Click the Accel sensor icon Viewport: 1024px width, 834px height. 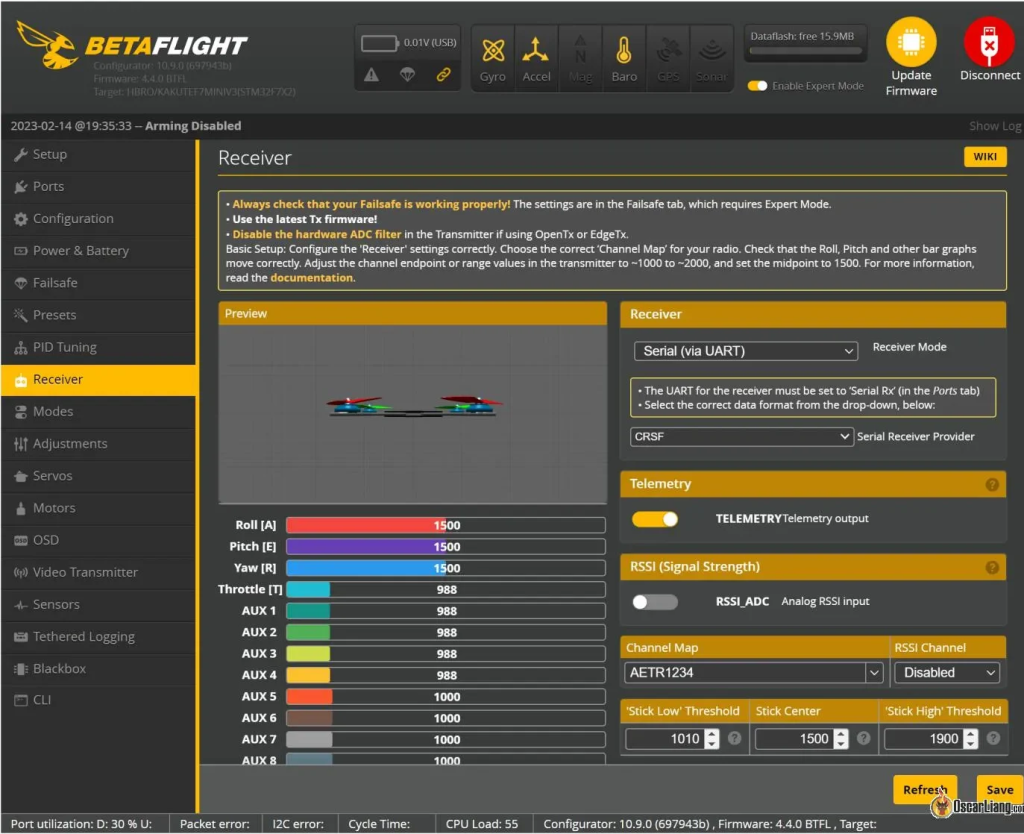(x=536, y=51)
